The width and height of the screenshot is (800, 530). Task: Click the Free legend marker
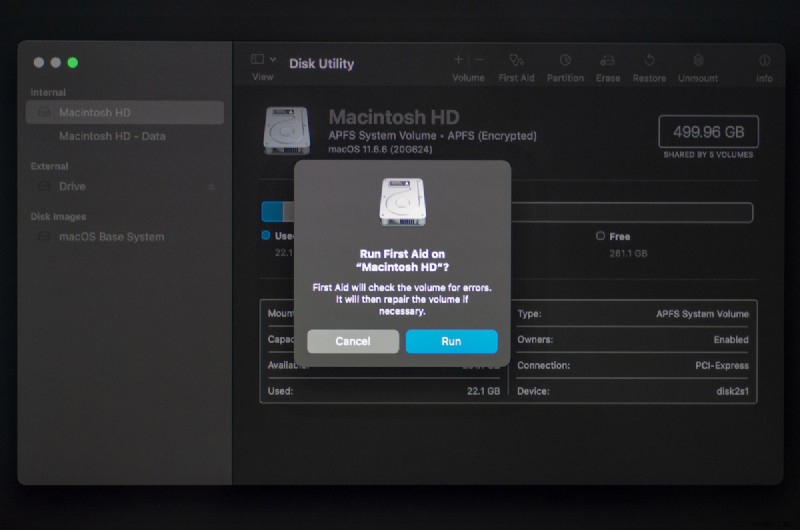click(x=601, y=236)
